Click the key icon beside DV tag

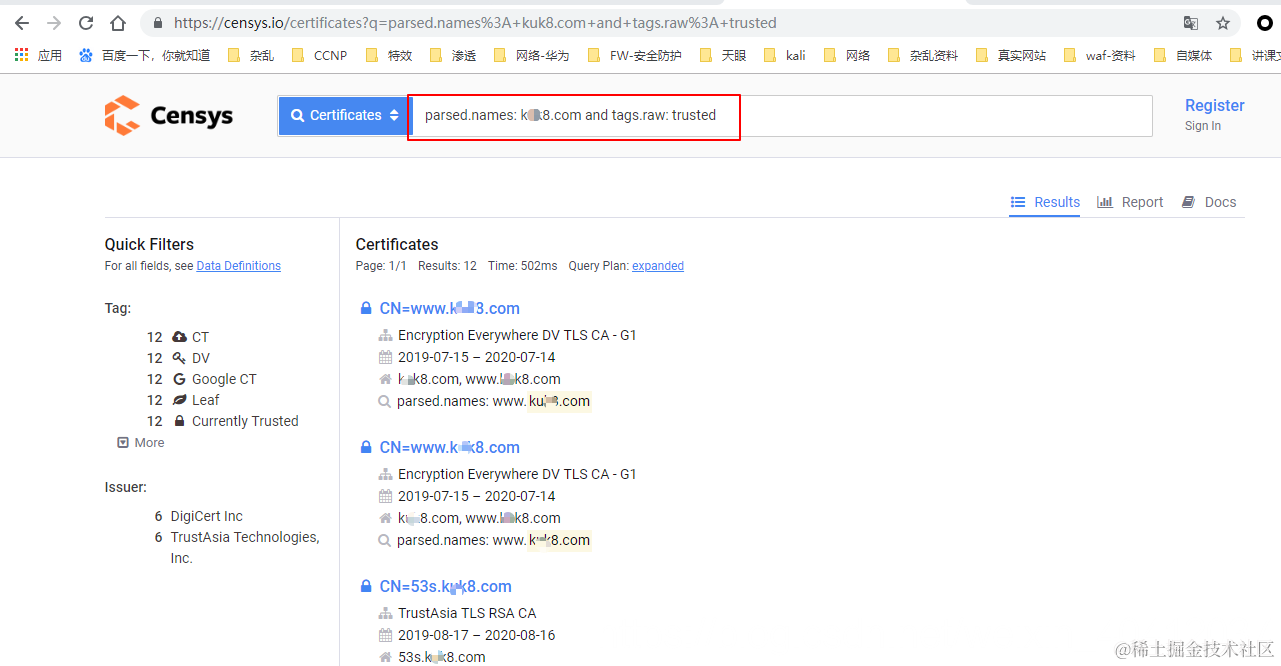179,358
